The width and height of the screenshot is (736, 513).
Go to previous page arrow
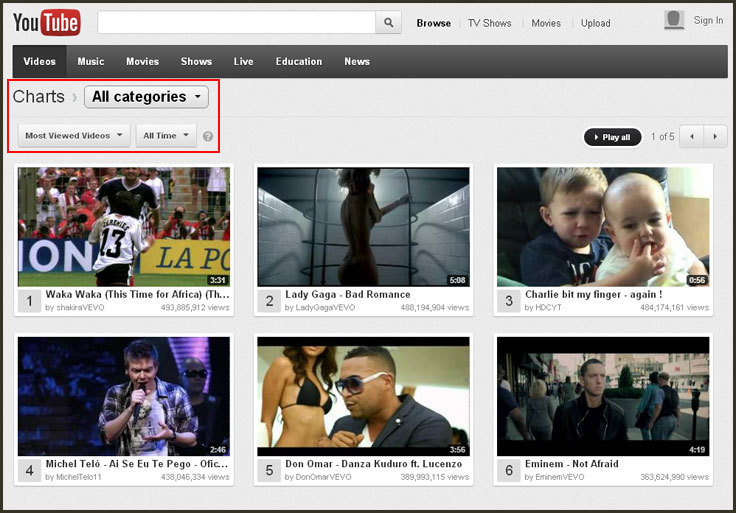pos(692,136)
